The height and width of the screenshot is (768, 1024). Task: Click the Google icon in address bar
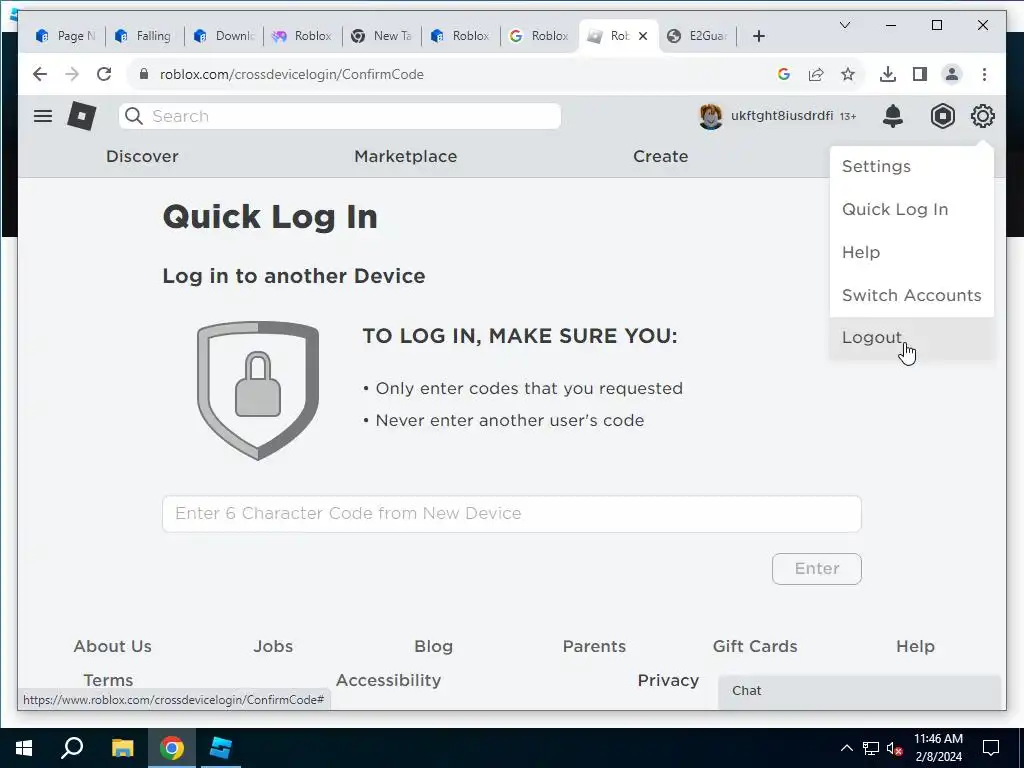pos(784,74)
